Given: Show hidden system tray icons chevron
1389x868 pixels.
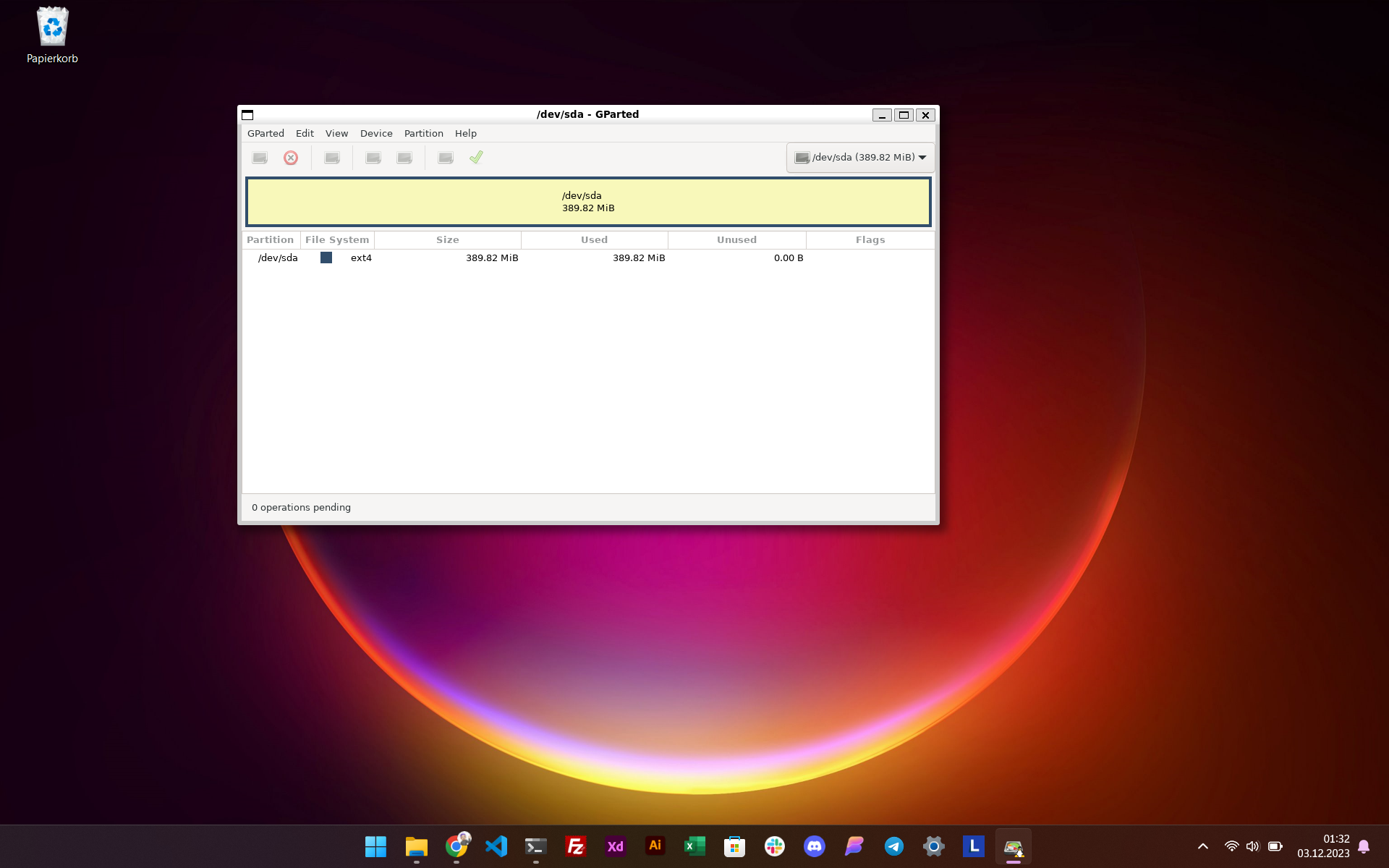Looking at the screenshot, I should (1203, 846).
